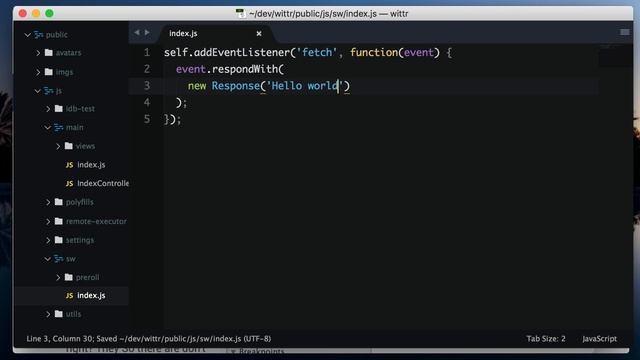The height and width of the screenshot is (360, 640).
Task: Open index.js under the main folder
Action: pos(91,165)
